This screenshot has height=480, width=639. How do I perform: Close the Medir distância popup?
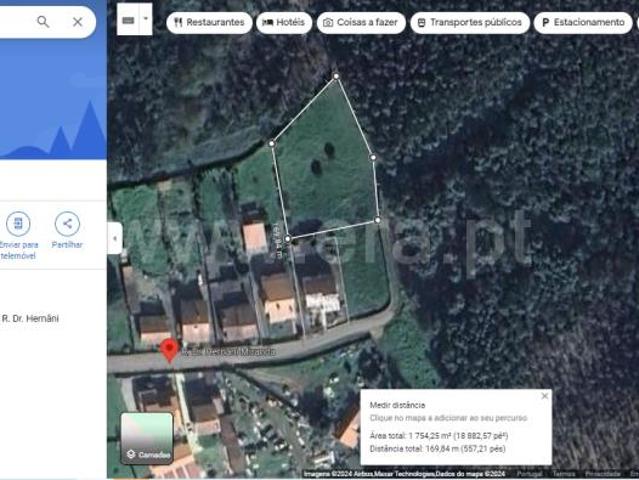pos(544,396)
